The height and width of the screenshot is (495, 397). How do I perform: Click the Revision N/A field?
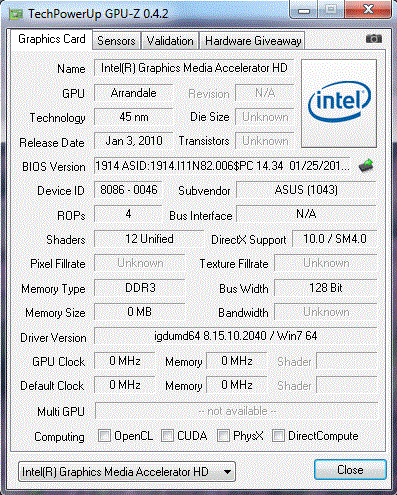[265, 93]
